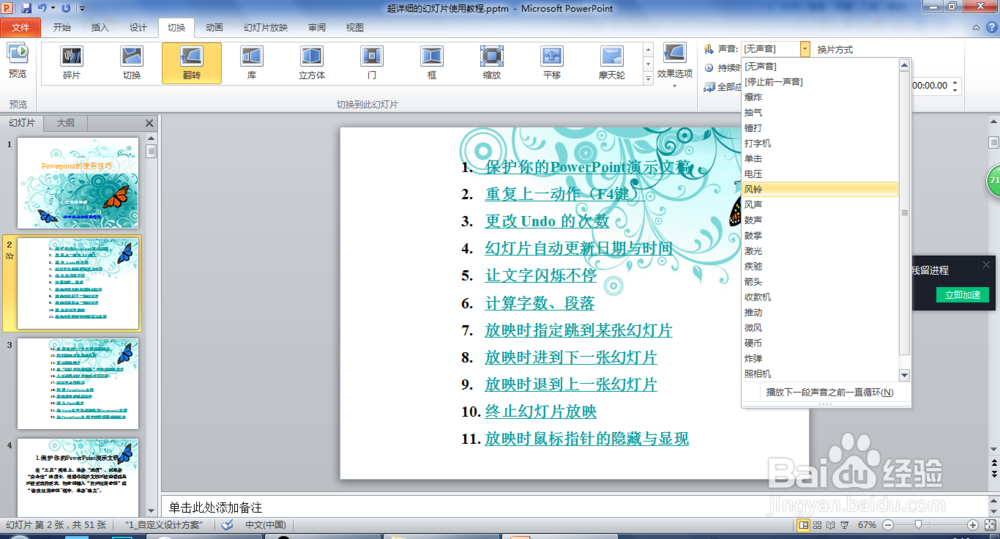
Task: Click the redo/repeat button
Action: coord(66,8)
